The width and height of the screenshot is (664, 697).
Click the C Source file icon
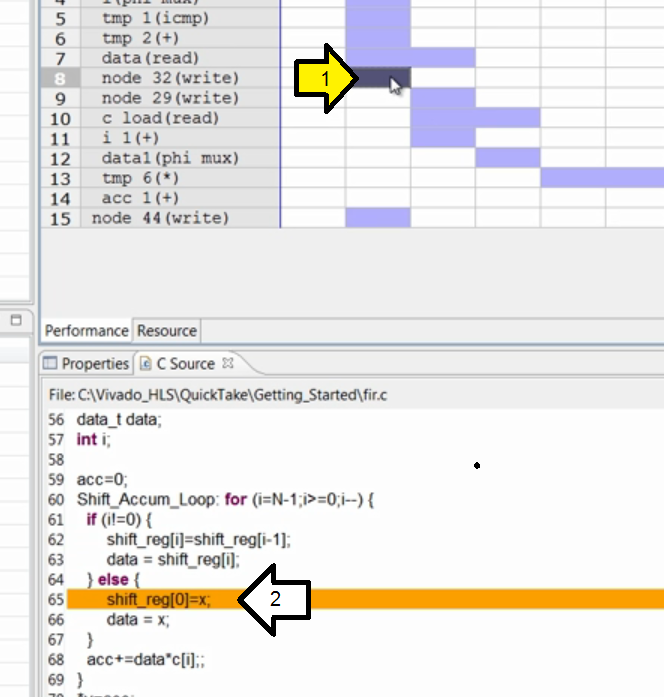coord(145,364)
